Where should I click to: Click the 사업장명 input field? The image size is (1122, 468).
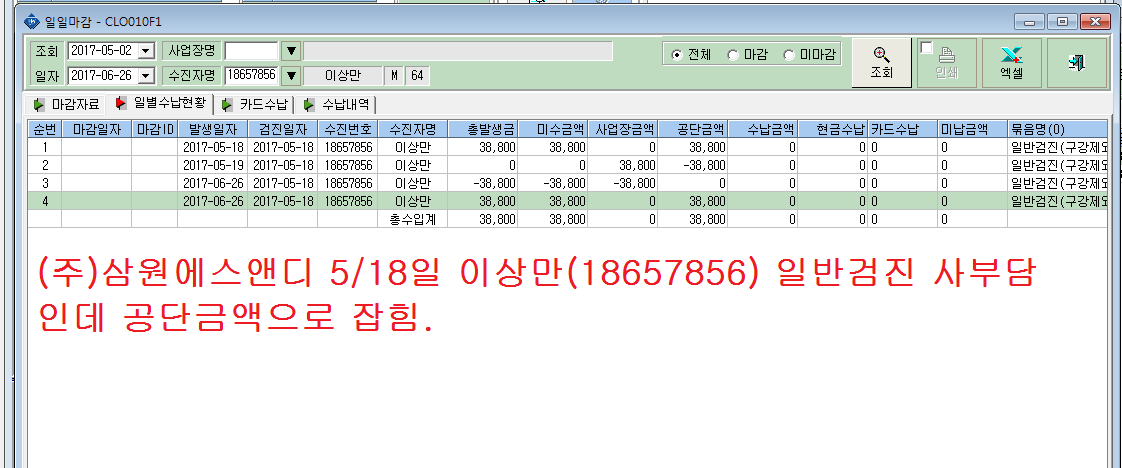click(x=251, y=51)
